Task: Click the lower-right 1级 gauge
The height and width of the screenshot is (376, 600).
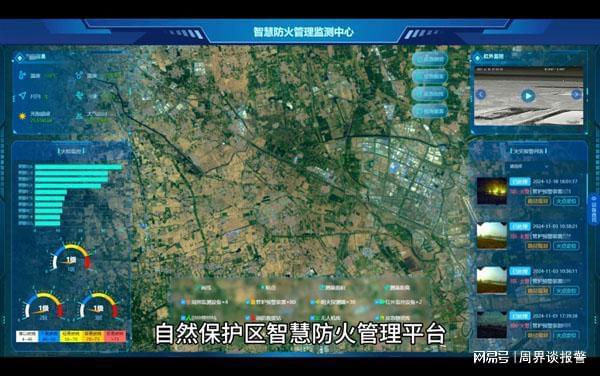Action: coord(98,306)
